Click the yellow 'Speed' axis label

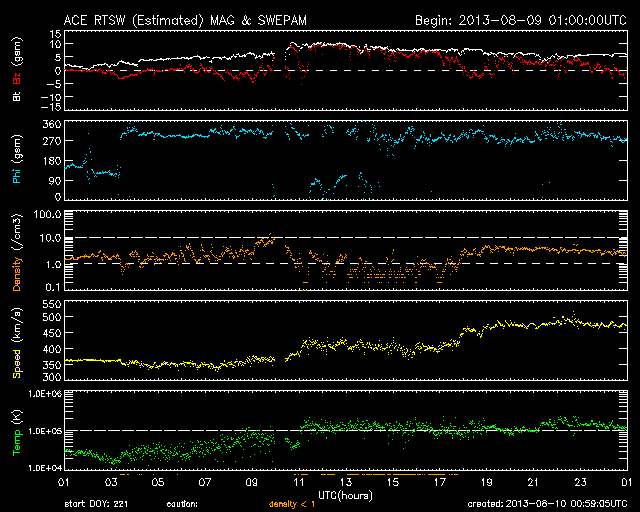pos(17,364)
